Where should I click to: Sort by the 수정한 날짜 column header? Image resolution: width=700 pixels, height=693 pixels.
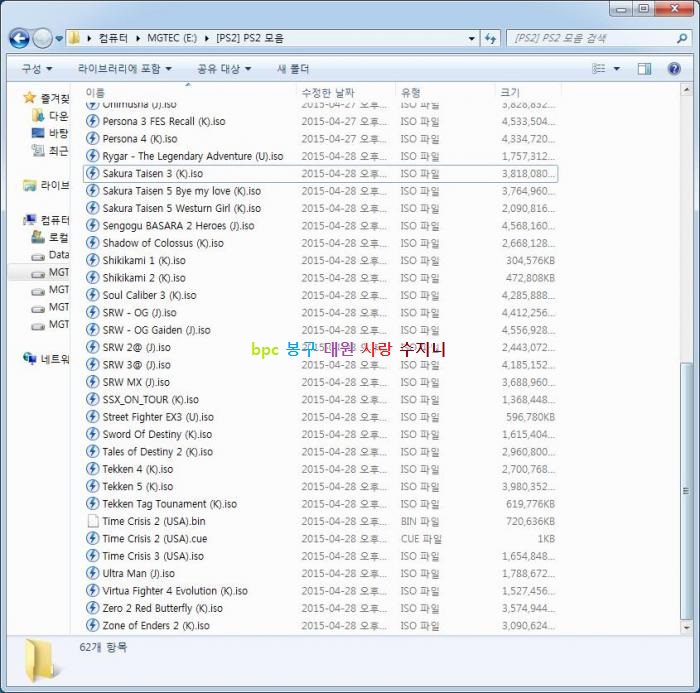pyautogui.click(x=328, y=93)
